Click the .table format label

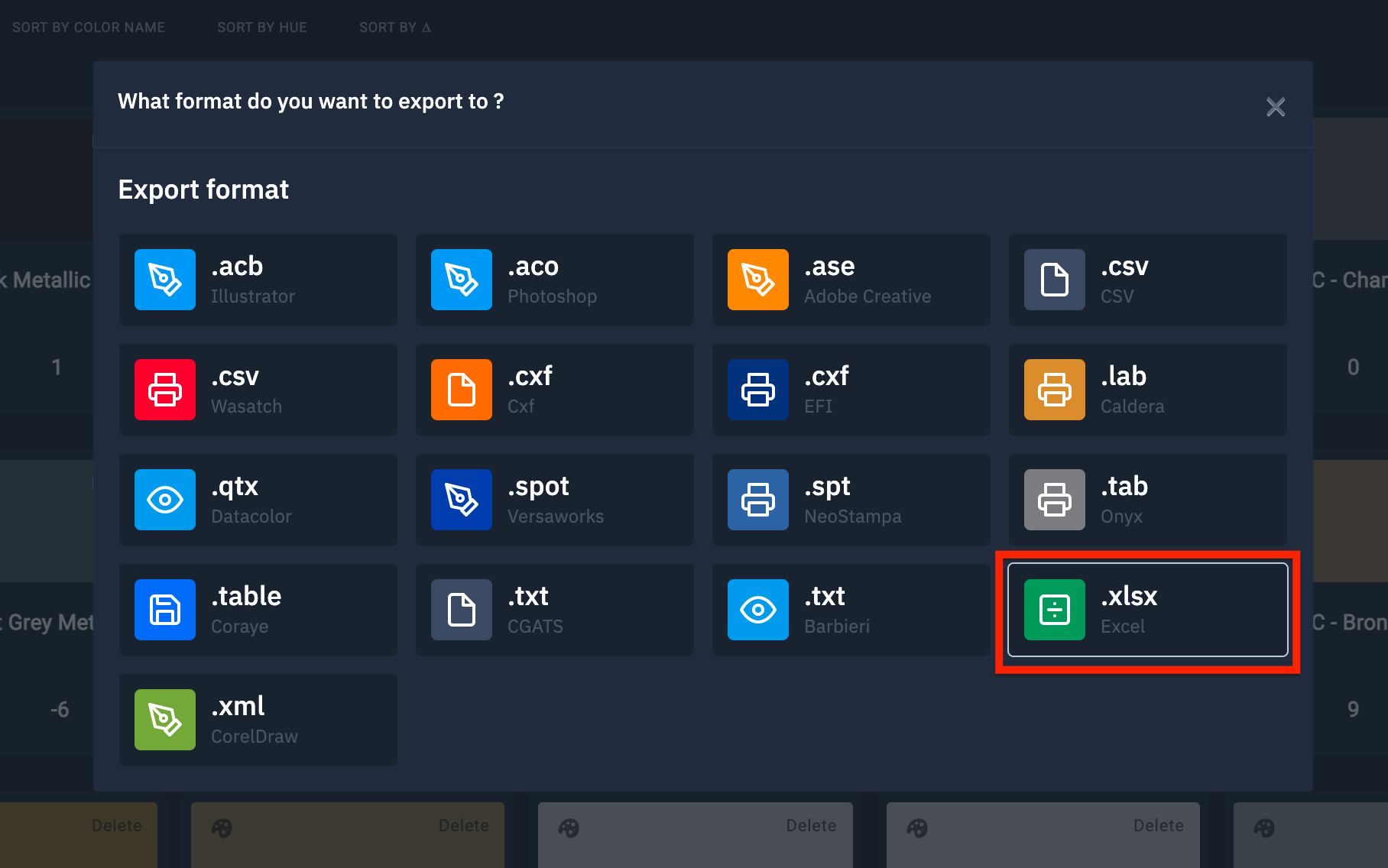click(246, 596)
